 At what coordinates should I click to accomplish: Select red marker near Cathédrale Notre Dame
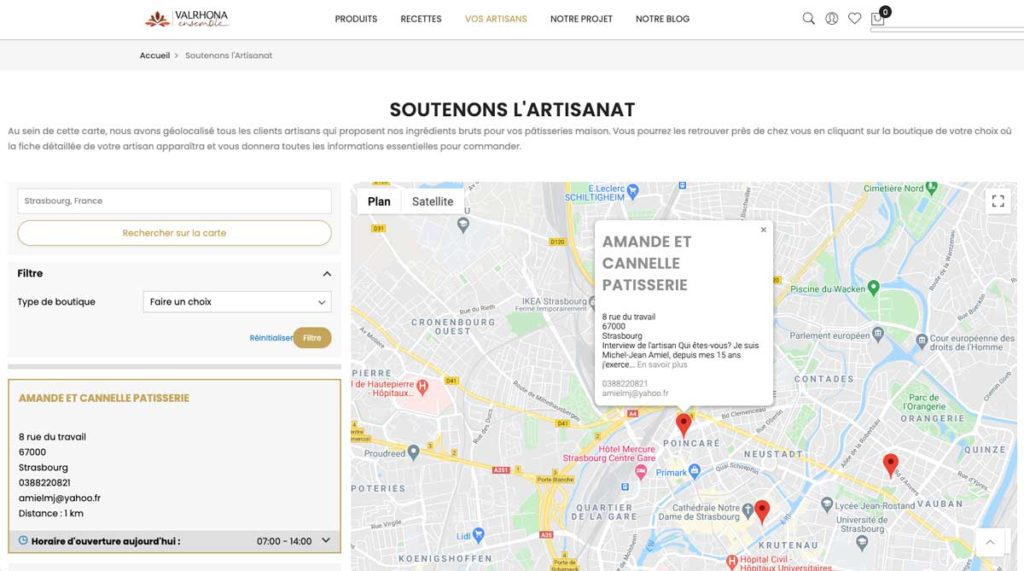(x=762, y=510)
